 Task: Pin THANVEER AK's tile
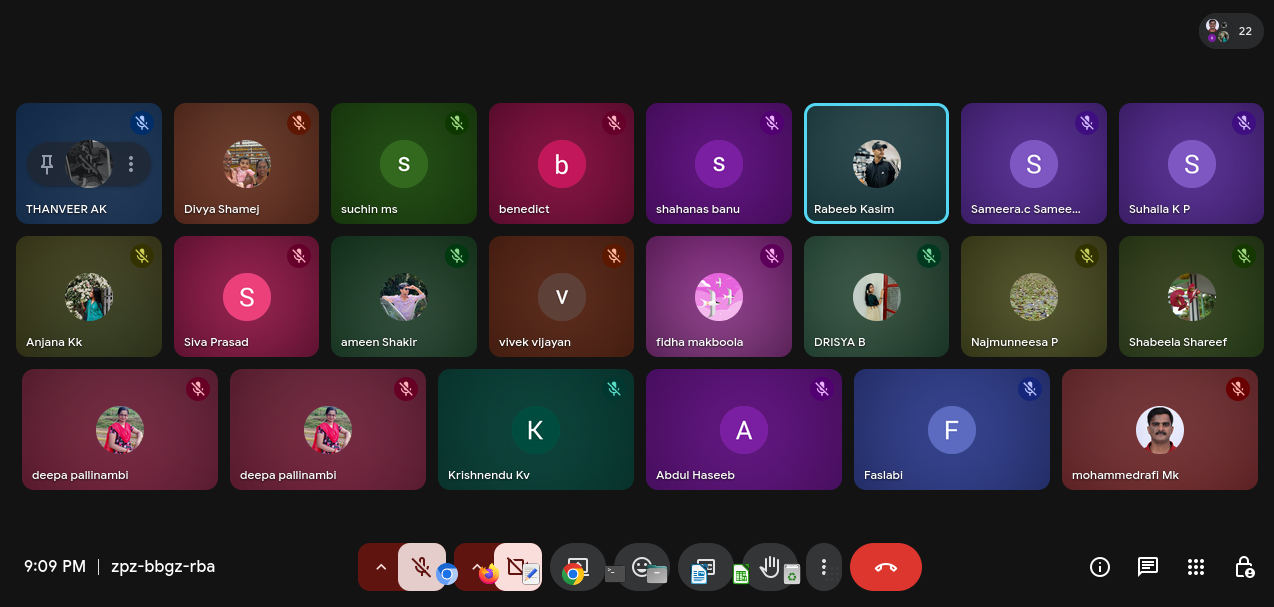[46, 165]
